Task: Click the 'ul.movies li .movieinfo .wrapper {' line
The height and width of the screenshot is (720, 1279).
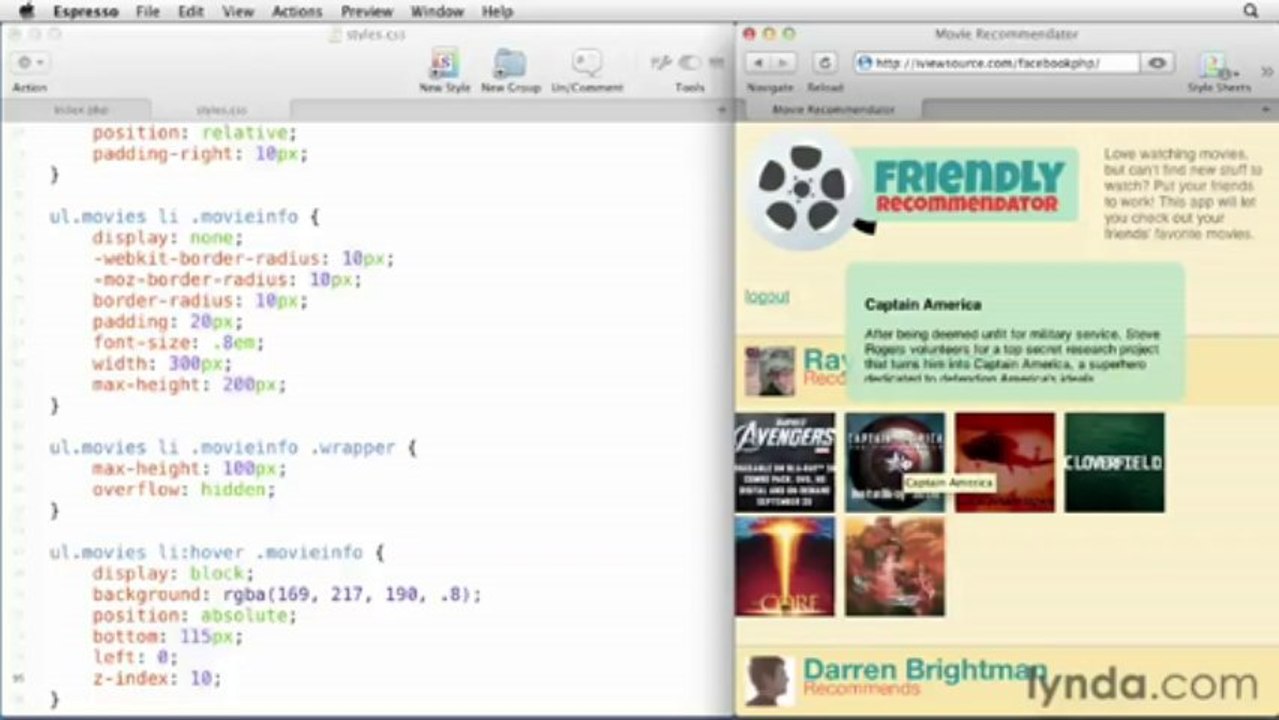Action: 233,448
